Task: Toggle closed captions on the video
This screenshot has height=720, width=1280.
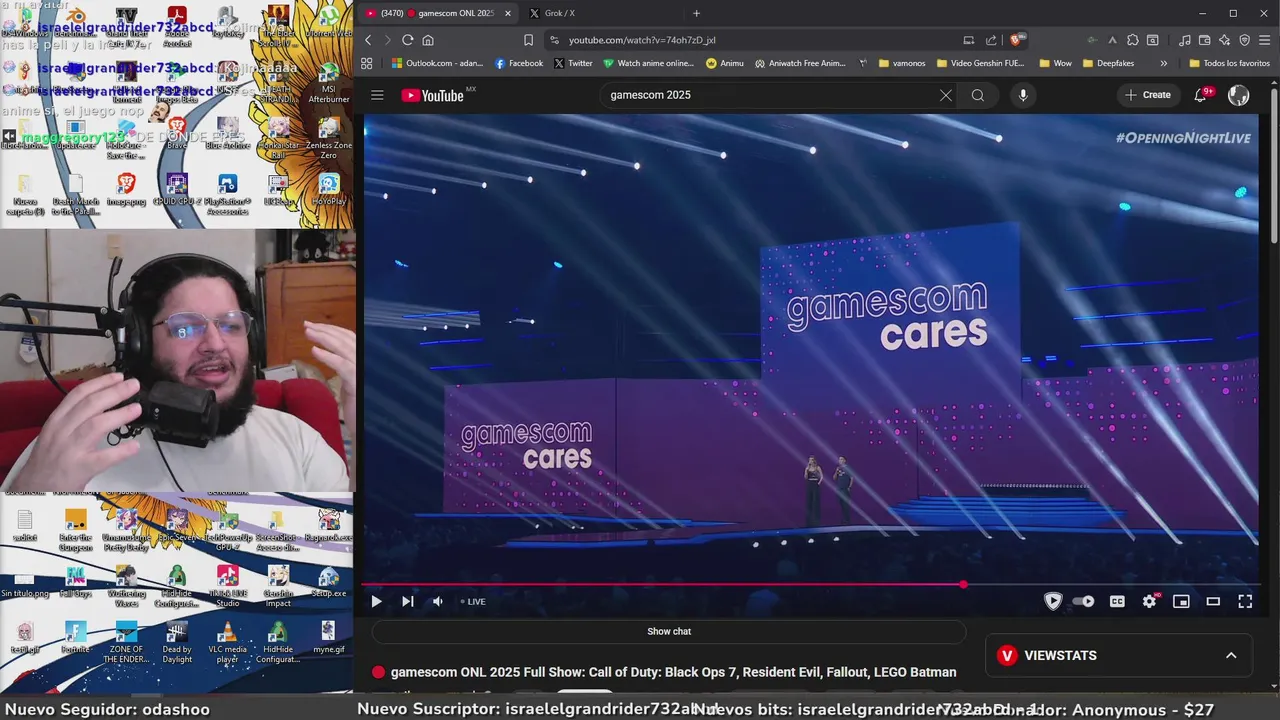Action: coord(1117,601)
